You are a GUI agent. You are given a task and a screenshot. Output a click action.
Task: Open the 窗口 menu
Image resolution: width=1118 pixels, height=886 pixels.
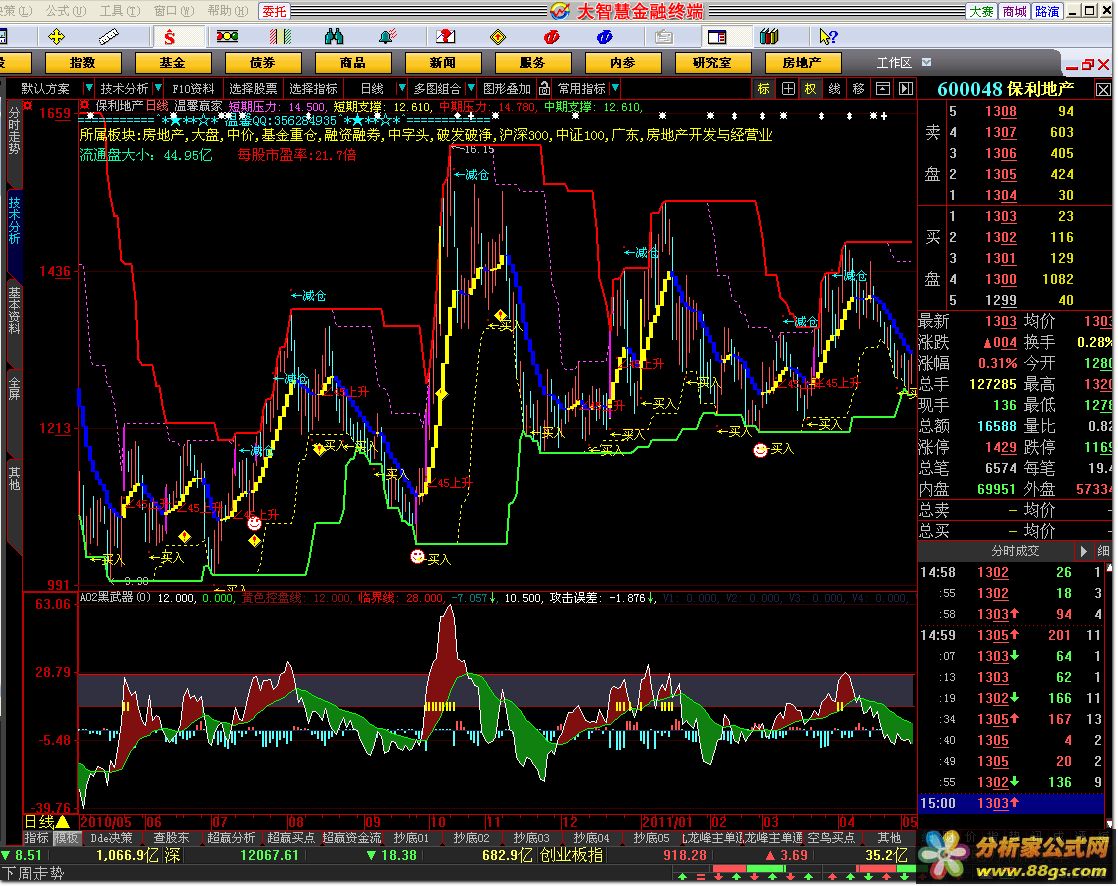click(173, 11)
